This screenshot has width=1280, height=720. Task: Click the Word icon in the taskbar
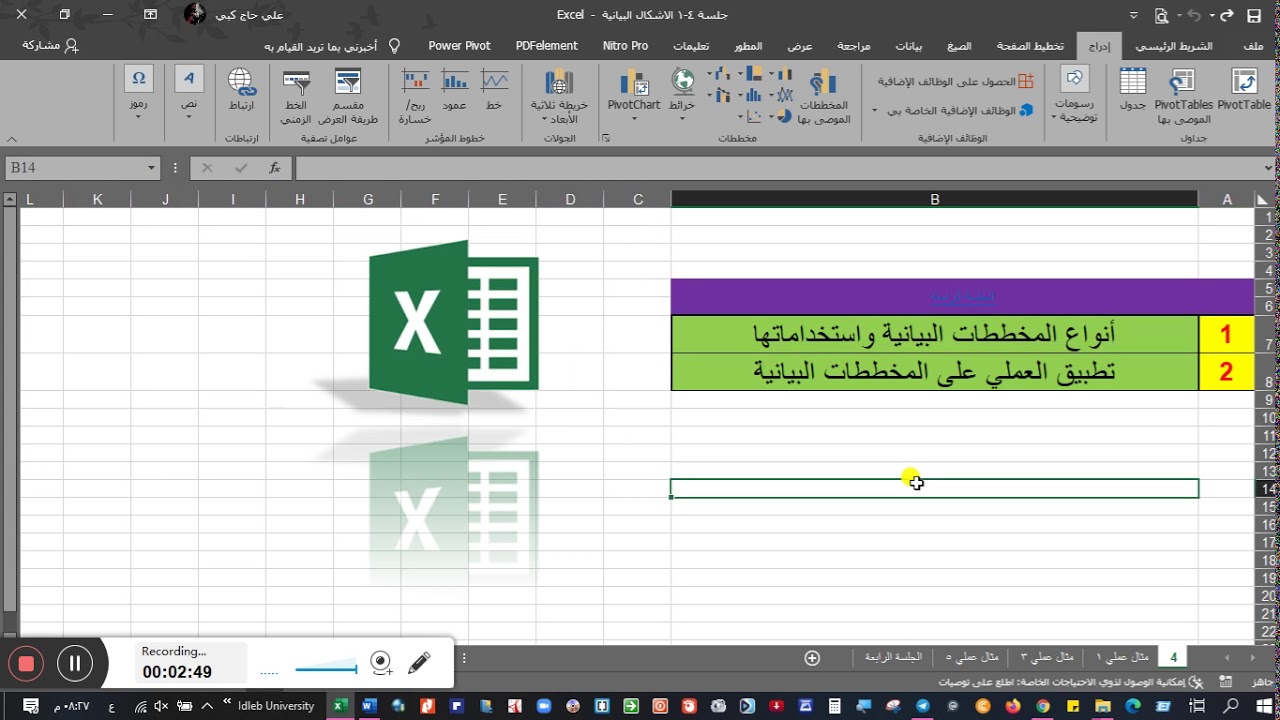click(368, 706)
